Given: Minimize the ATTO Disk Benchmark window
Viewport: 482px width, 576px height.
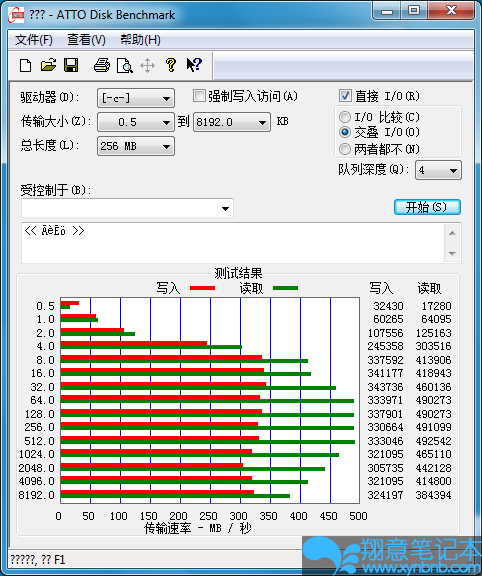Looking at the screenshot, I should (387, 11).
